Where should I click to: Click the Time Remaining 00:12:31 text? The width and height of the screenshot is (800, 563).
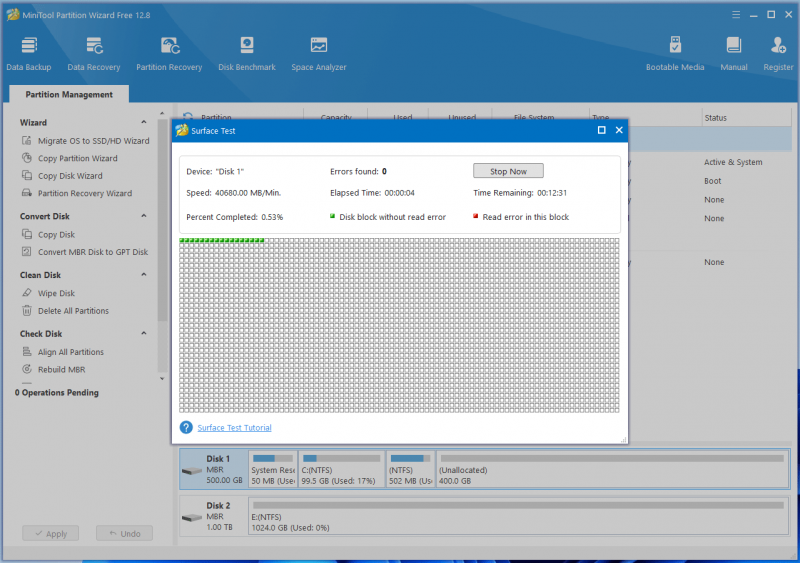(520, 193)
